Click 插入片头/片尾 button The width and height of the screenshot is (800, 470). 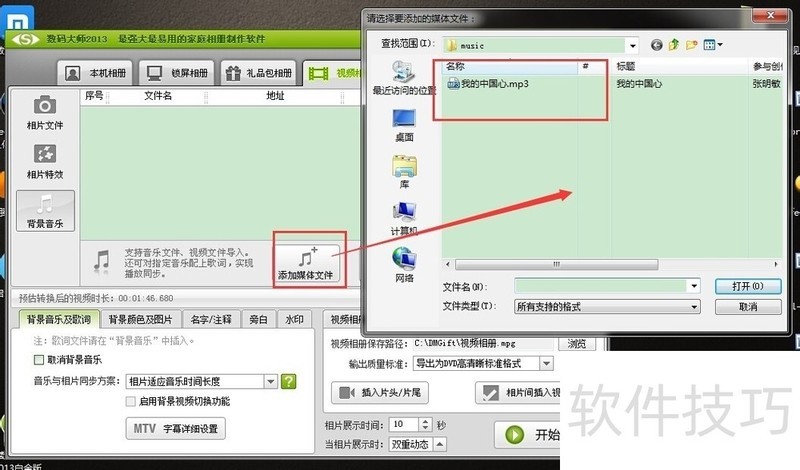click(x=380, y=392)
